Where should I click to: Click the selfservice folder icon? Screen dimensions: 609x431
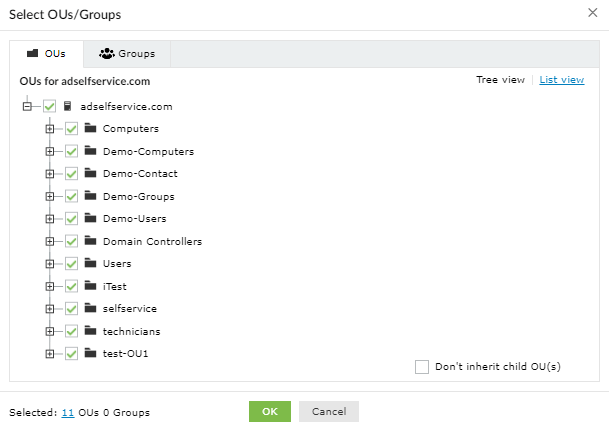point(90,309)
